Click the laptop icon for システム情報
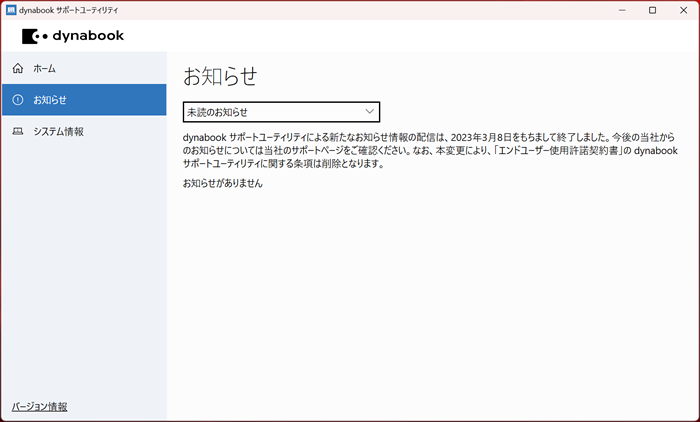700x422 pixels. [x=18, y=131]
